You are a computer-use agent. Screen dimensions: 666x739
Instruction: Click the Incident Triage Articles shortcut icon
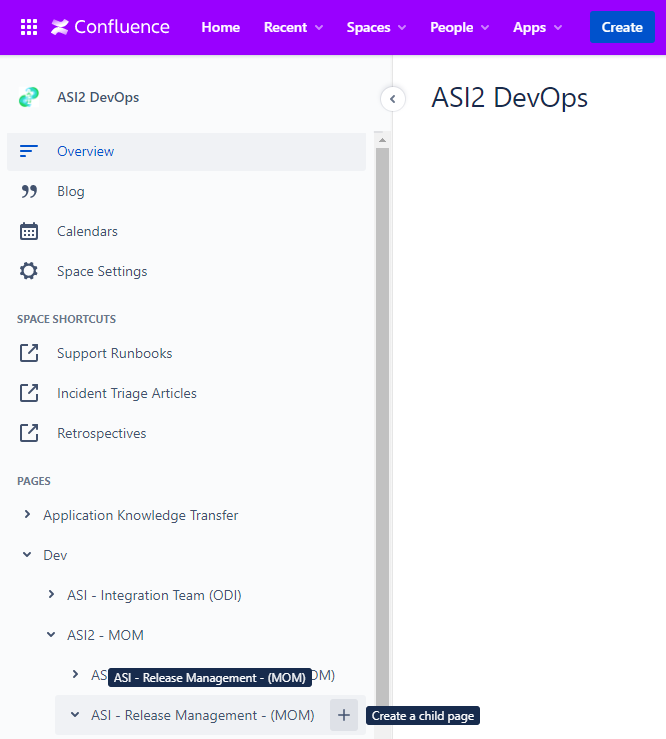(29, 393)
